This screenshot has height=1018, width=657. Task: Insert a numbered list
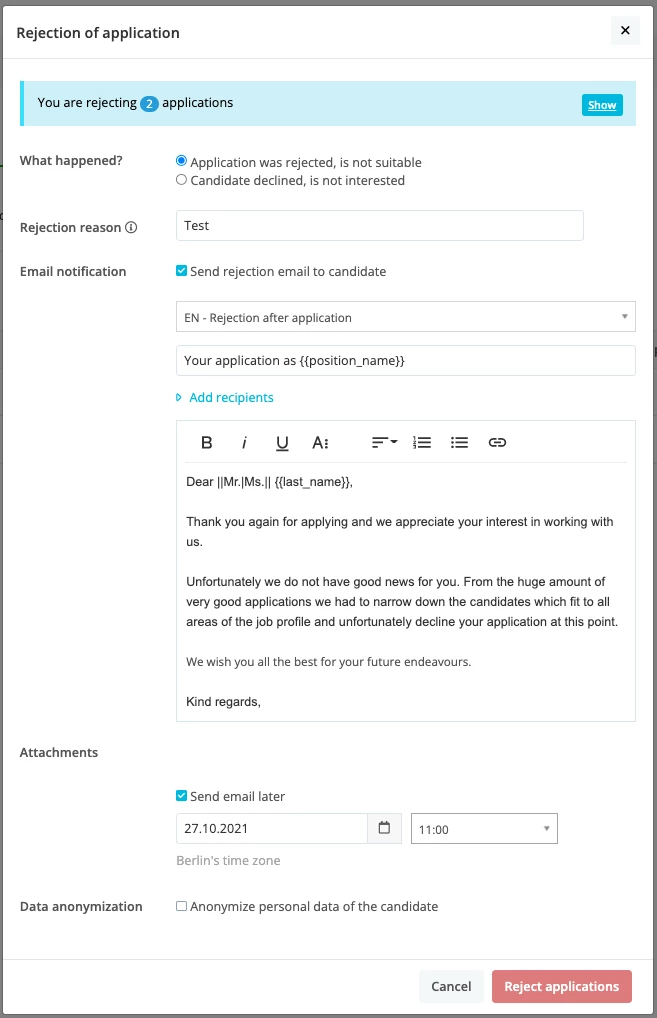point(422,443)
